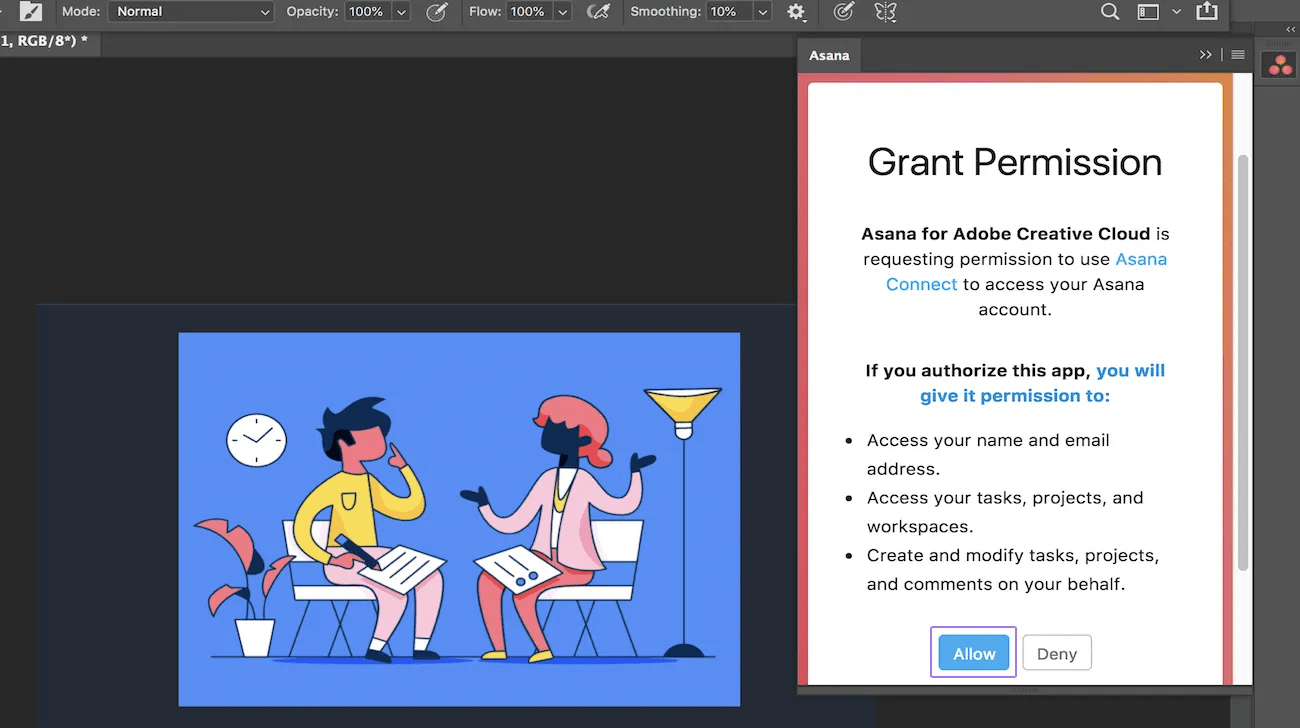Screen dimensions: 1300x728
Task: Click the Share an image icon
Action: click(x=1206, y=12)
